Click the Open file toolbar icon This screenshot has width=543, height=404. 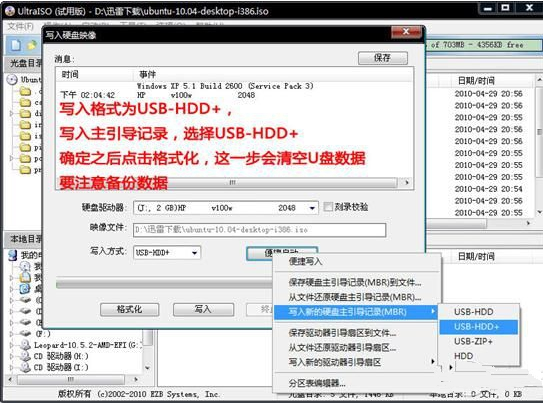pos(32,45)
